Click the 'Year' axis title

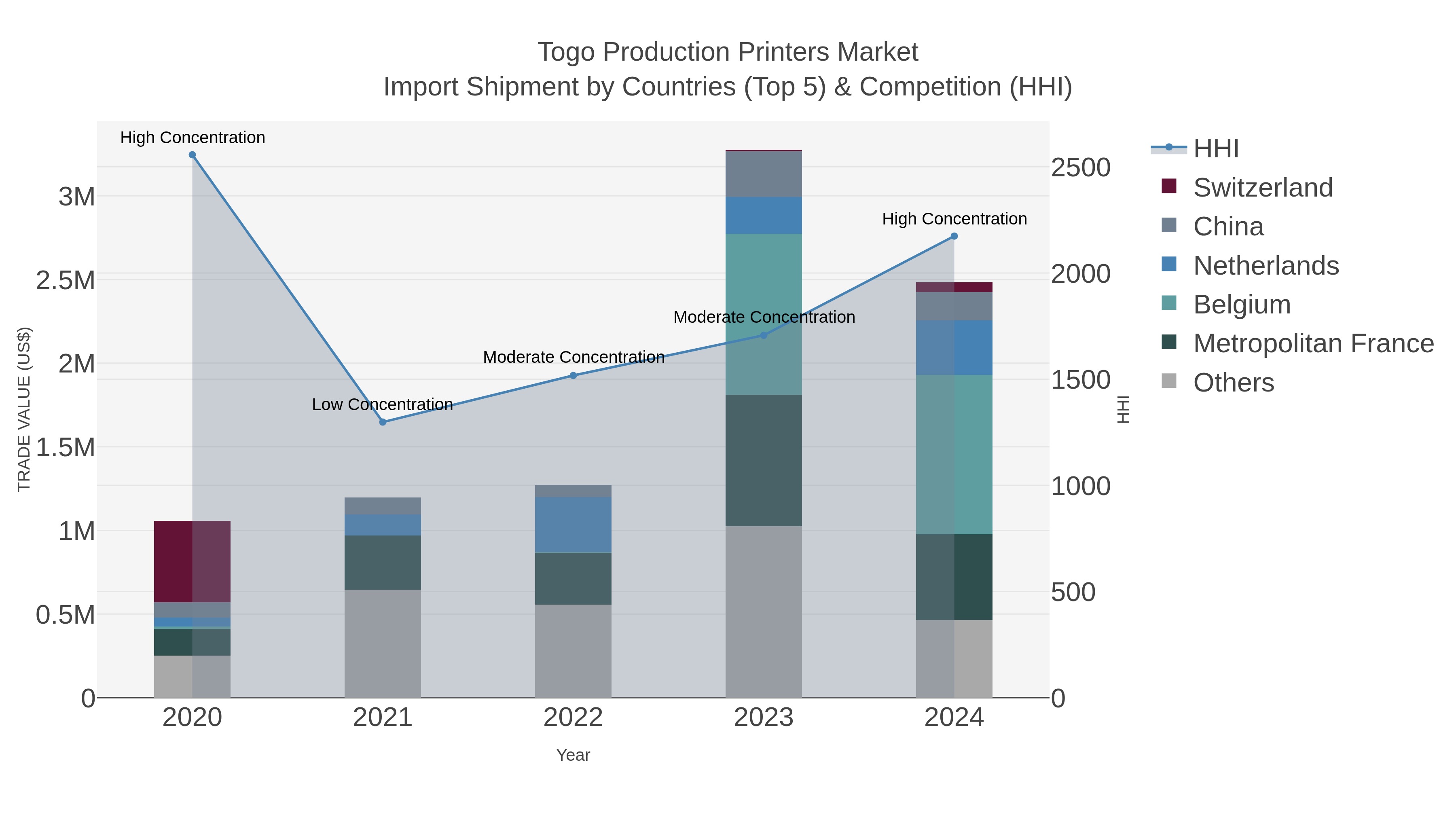coord(573,755)
